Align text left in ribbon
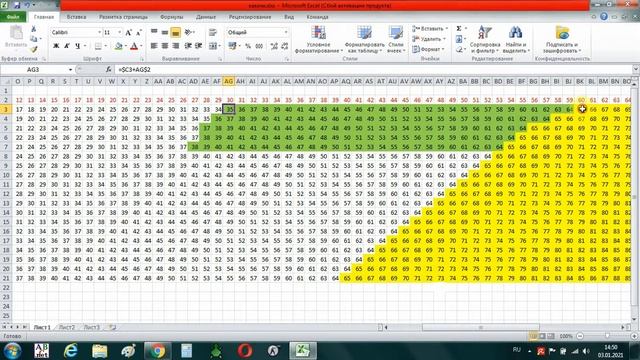640x360 pixels. 154,46
